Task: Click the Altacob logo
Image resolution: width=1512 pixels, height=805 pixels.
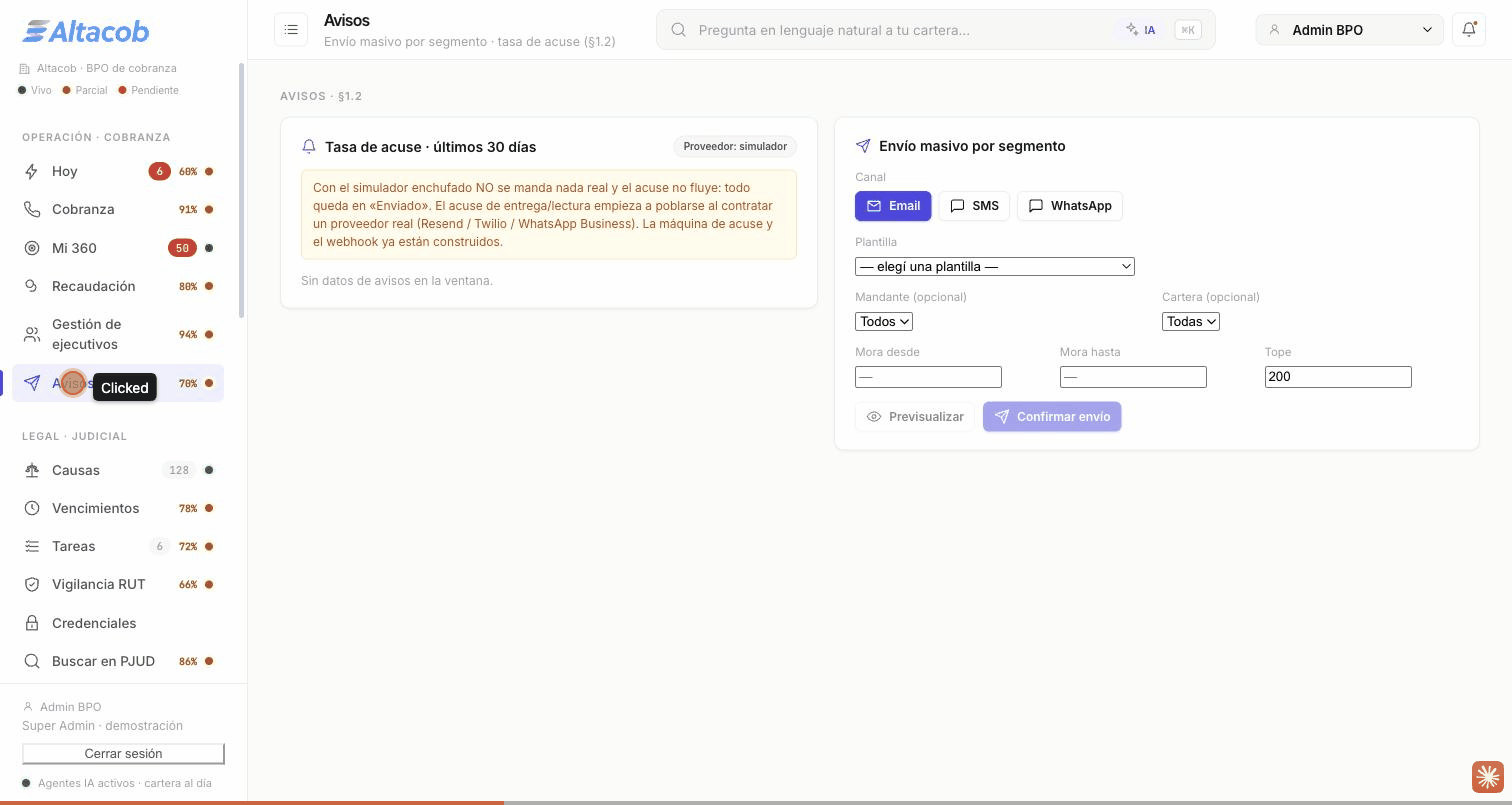Action: coord(86,32)
